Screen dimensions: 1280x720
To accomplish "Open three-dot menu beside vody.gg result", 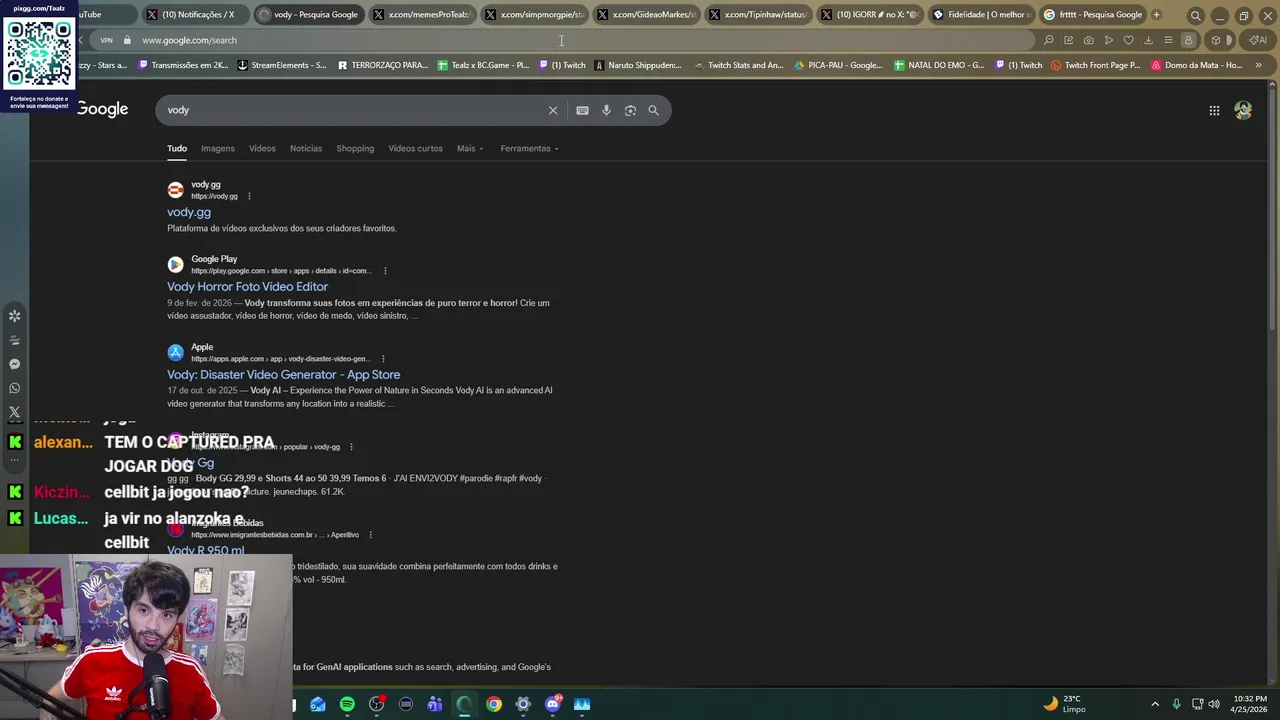I will (x=249, y=196).
